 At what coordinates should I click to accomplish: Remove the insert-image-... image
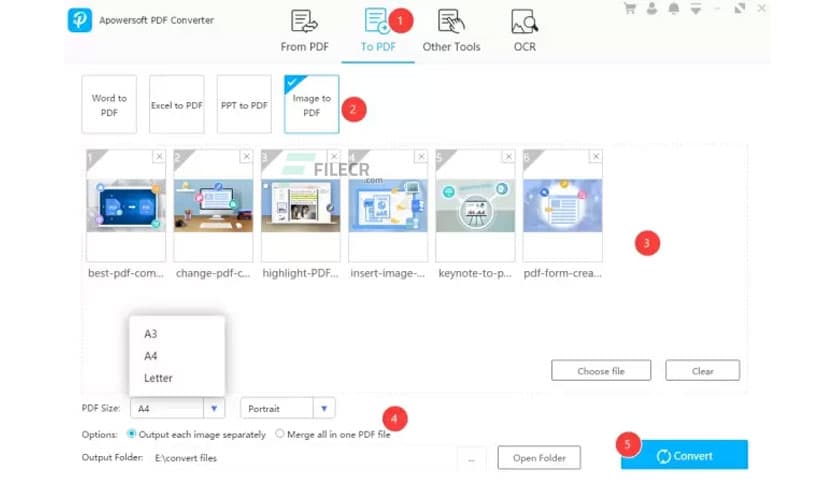pyautogui.click(x=421, y=156)
